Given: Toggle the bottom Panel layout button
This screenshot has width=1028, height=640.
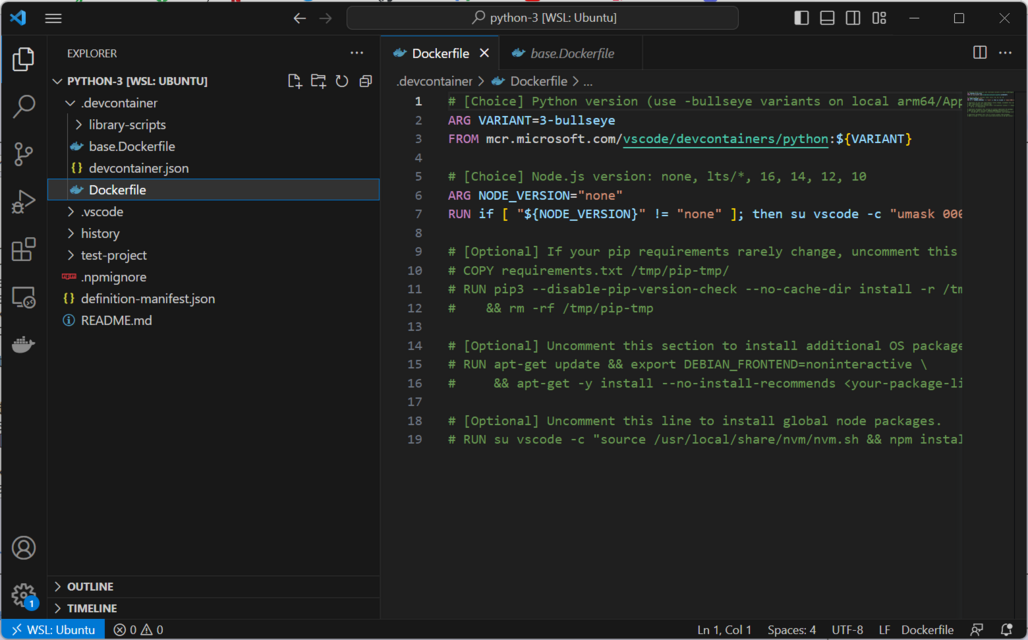Looking at the screenshot, I should click(x=827, y=18).
